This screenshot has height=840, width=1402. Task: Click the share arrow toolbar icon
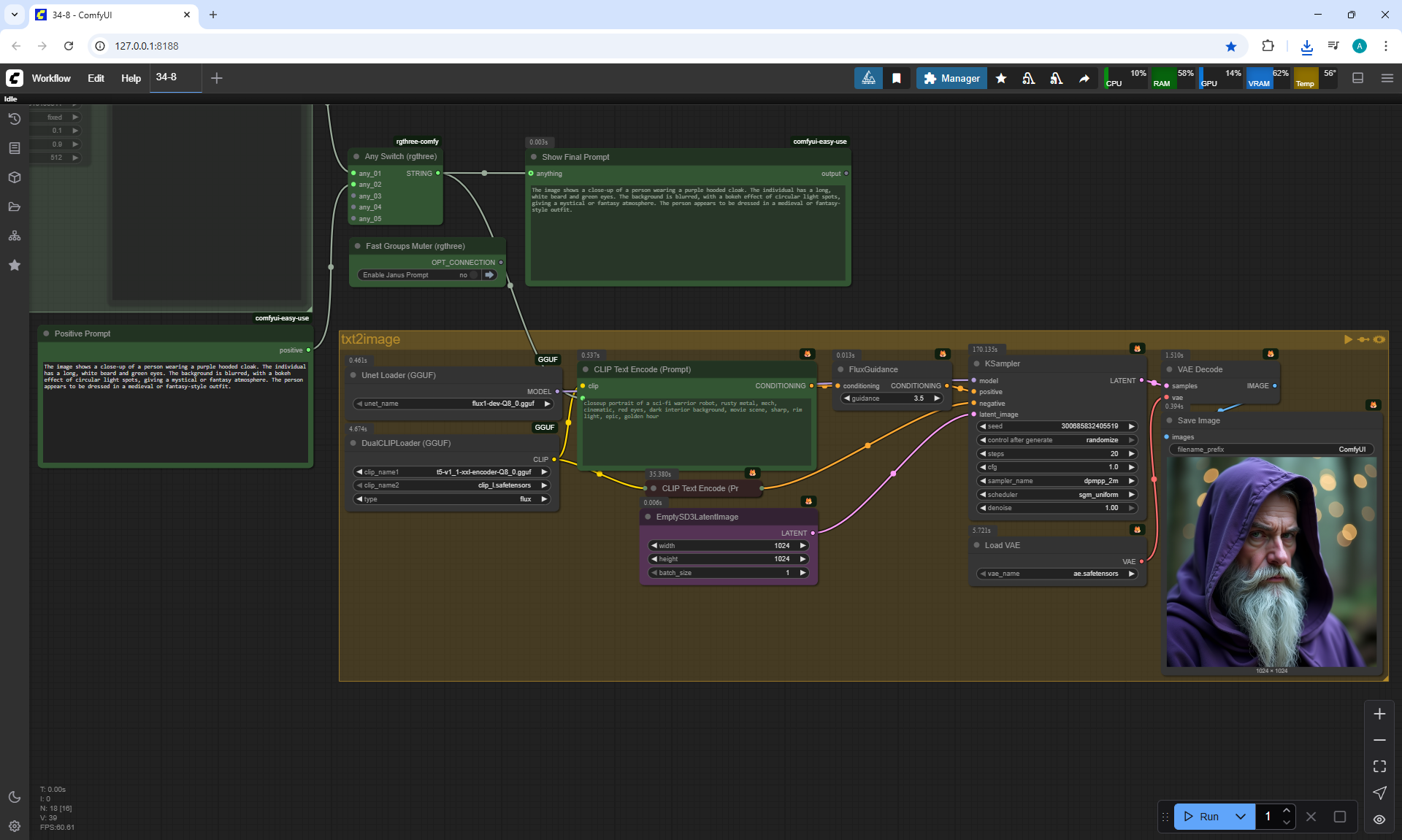[x=1084, y=78]
